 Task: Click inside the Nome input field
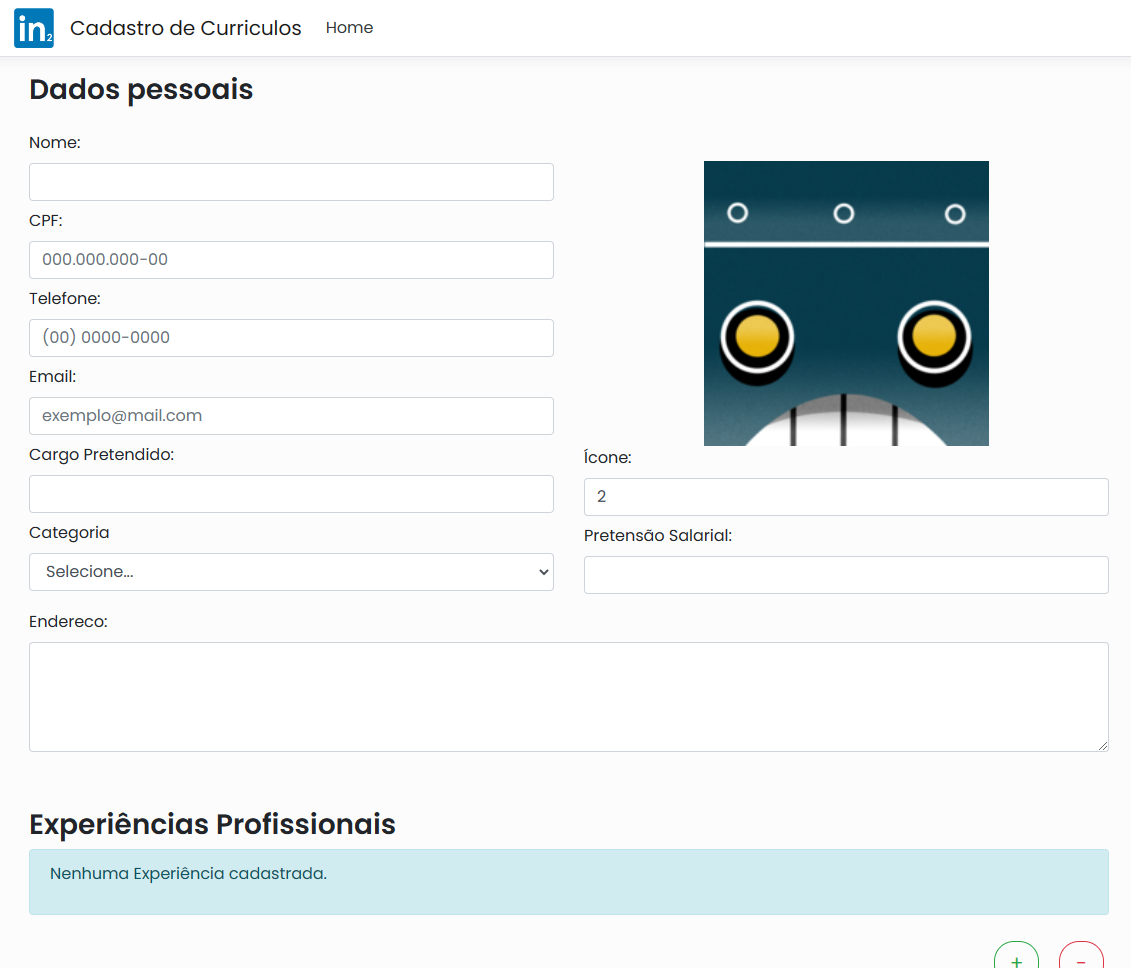291,181
